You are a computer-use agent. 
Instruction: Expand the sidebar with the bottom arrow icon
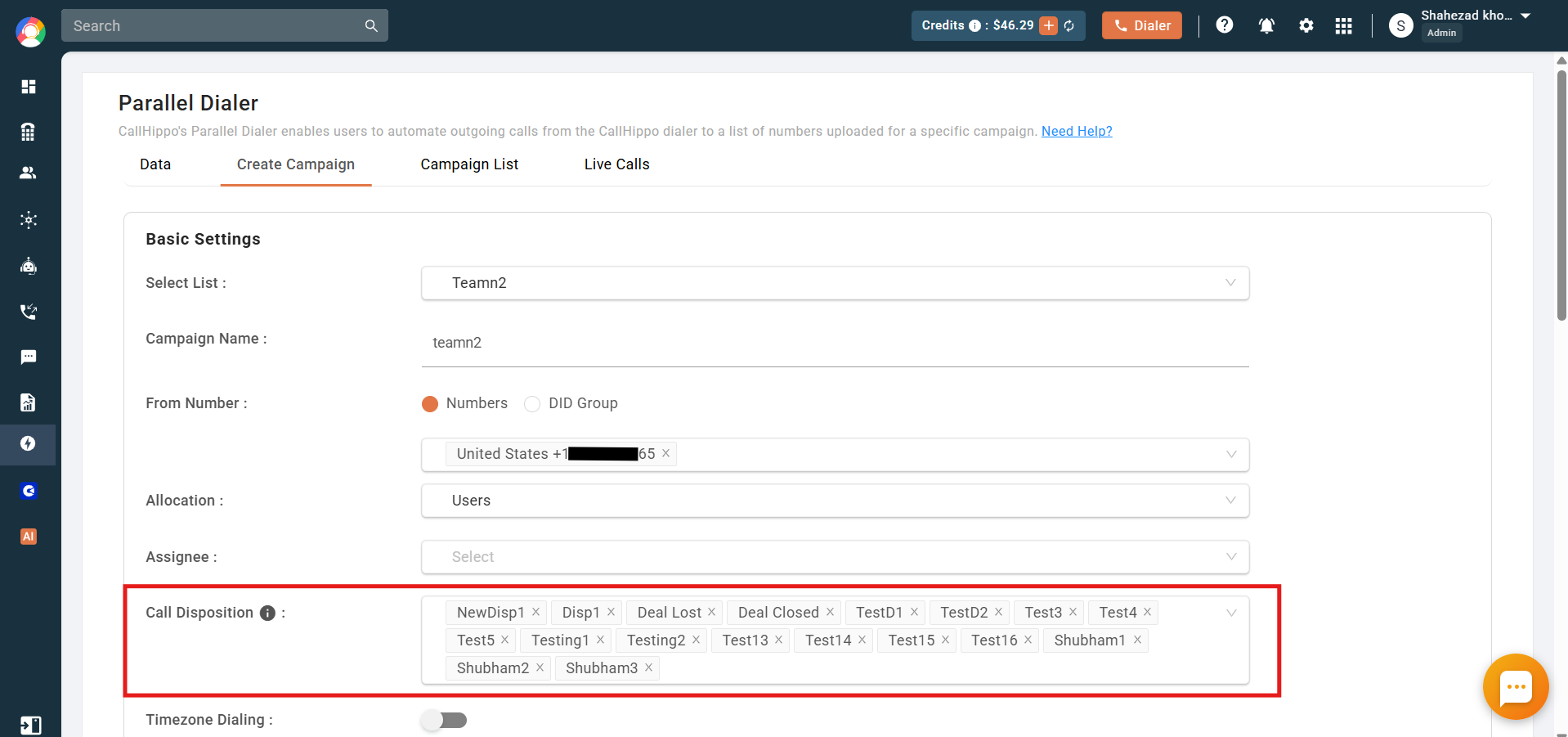(30, 725)
